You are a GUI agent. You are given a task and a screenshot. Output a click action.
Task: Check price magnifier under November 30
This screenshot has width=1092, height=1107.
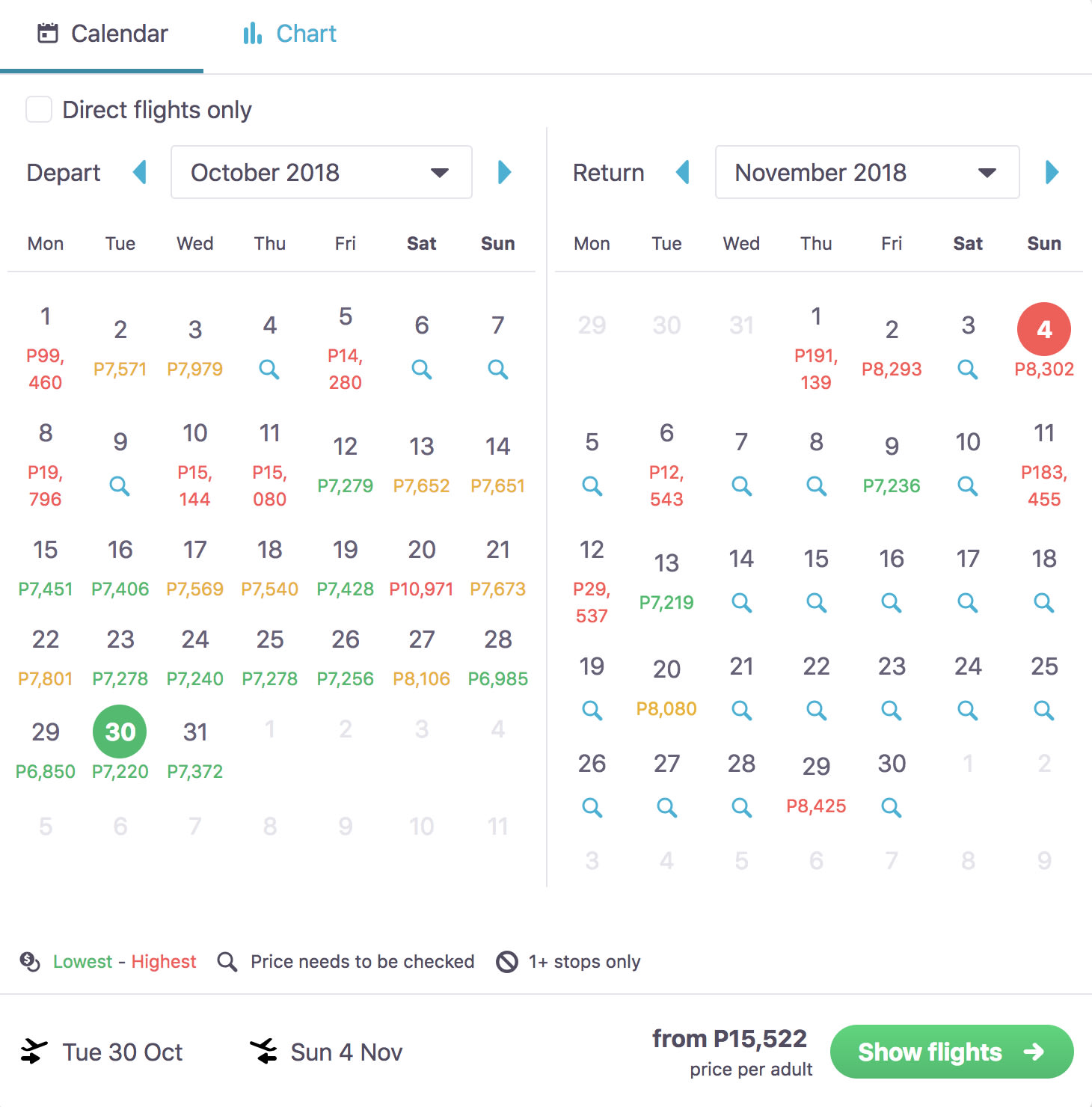(x=892, y=807)
